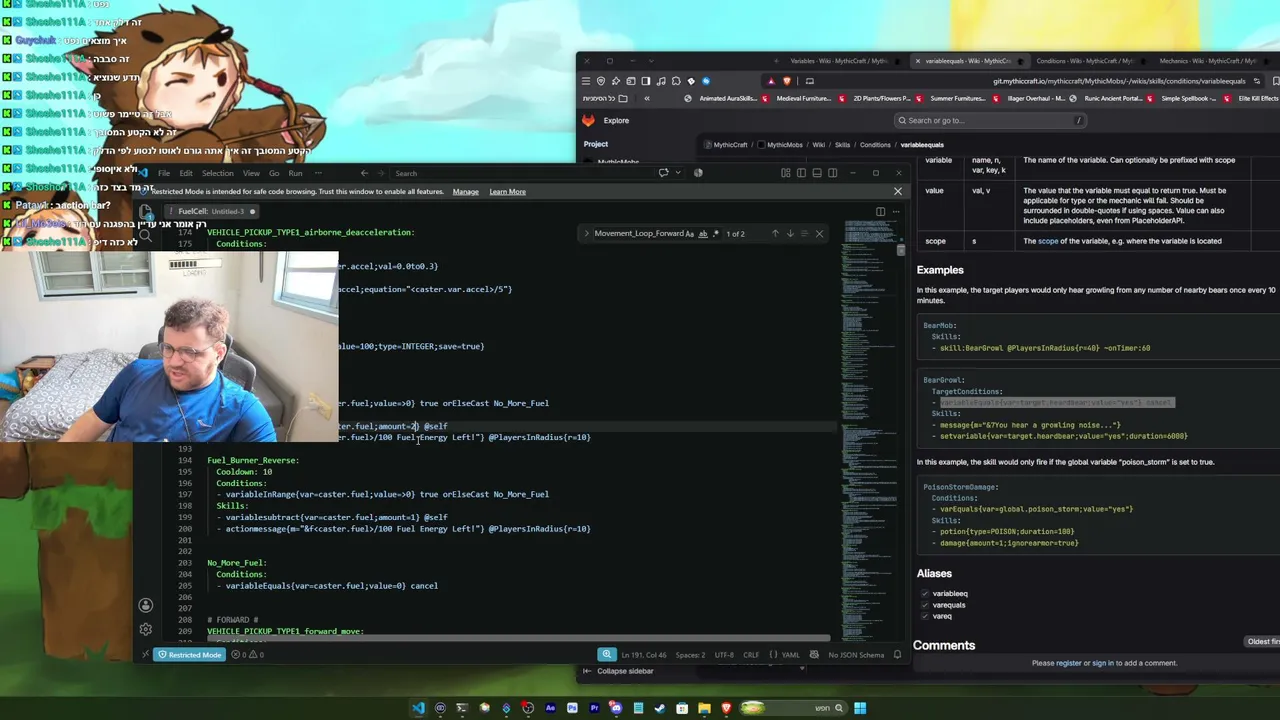
Task: Click Restricted Mode status bar badge
Action: tap(189, 655)
